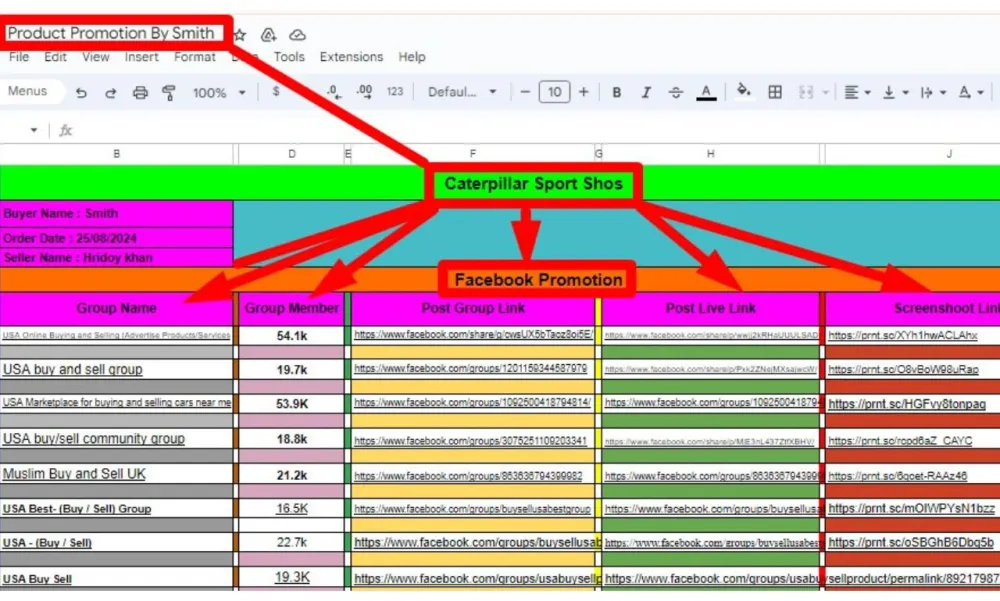Click into the formula bar

(536, 130)
